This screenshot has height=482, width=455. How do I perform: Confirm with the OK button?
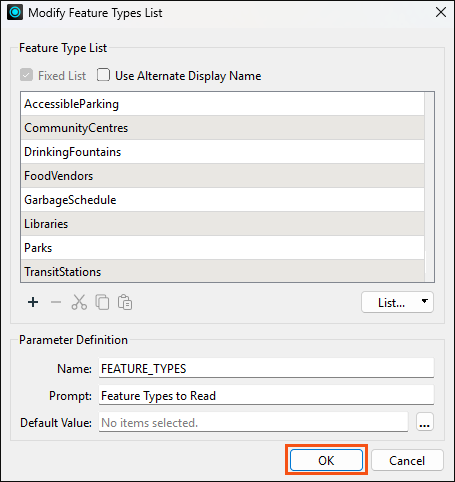(x=326, y=460)
